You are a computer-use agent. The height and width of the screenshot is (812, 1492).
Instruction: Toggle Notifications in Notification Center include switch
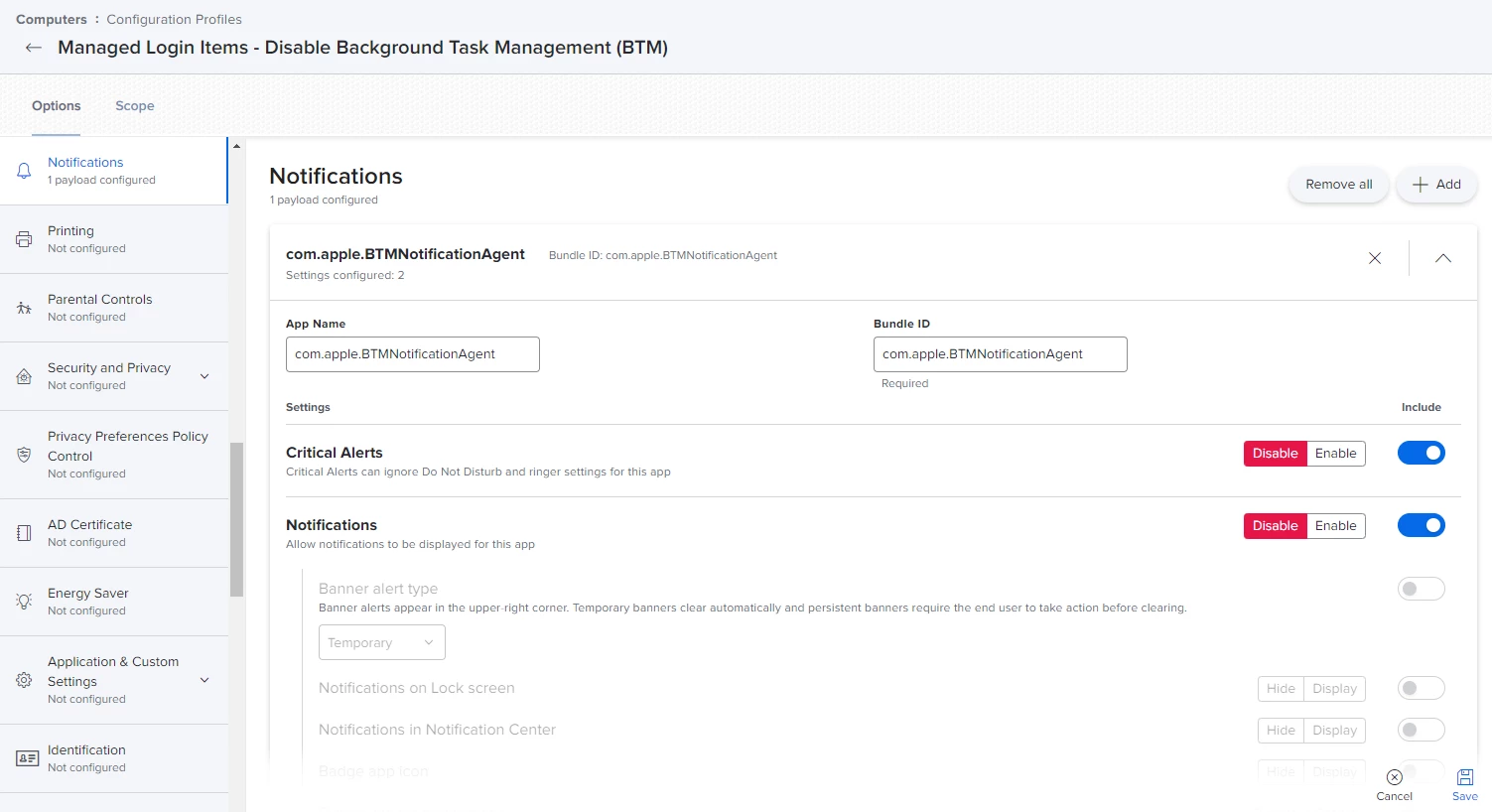pos(1422,730)
